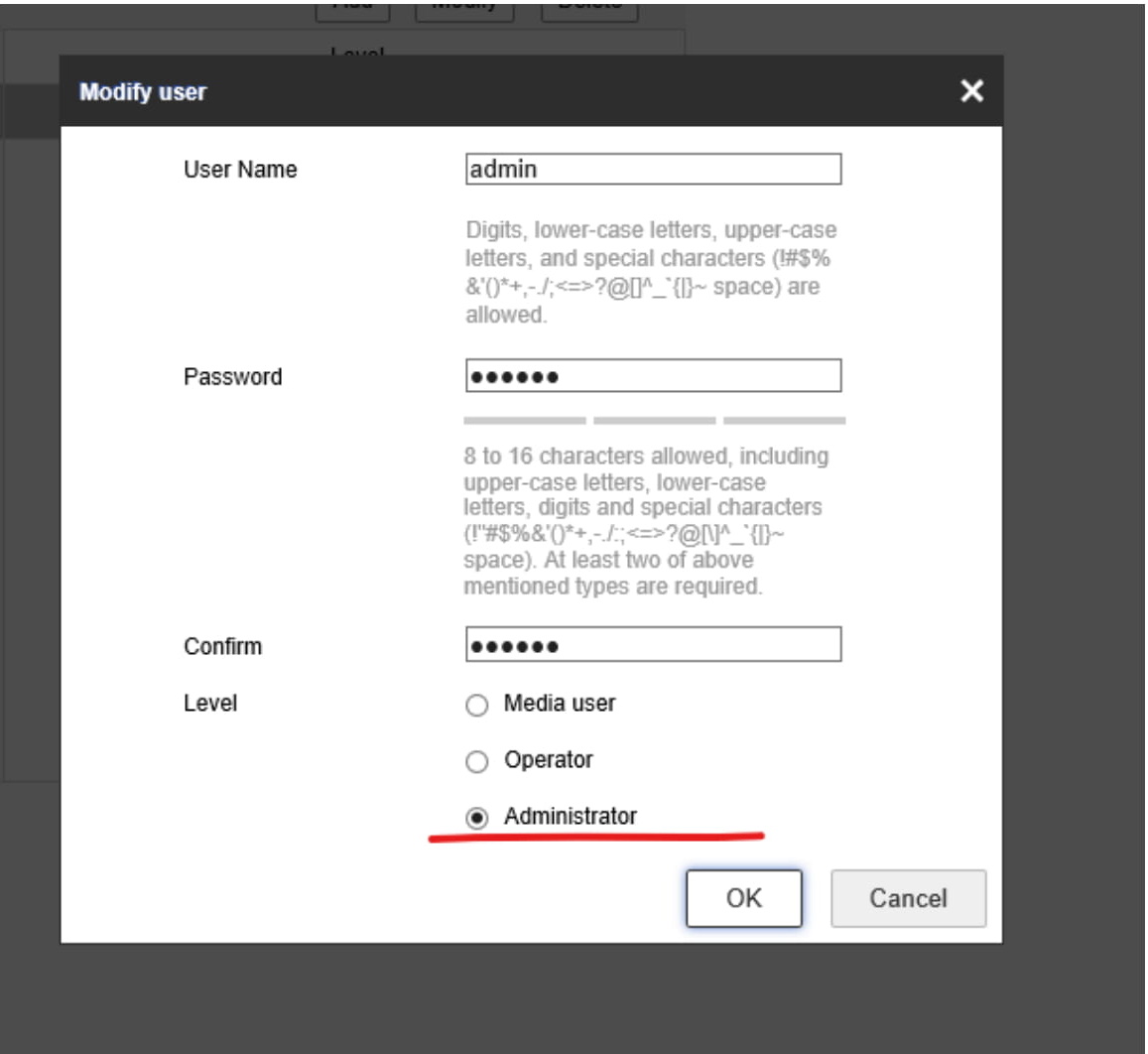Click the User Name input field

(x=653, y=170)
